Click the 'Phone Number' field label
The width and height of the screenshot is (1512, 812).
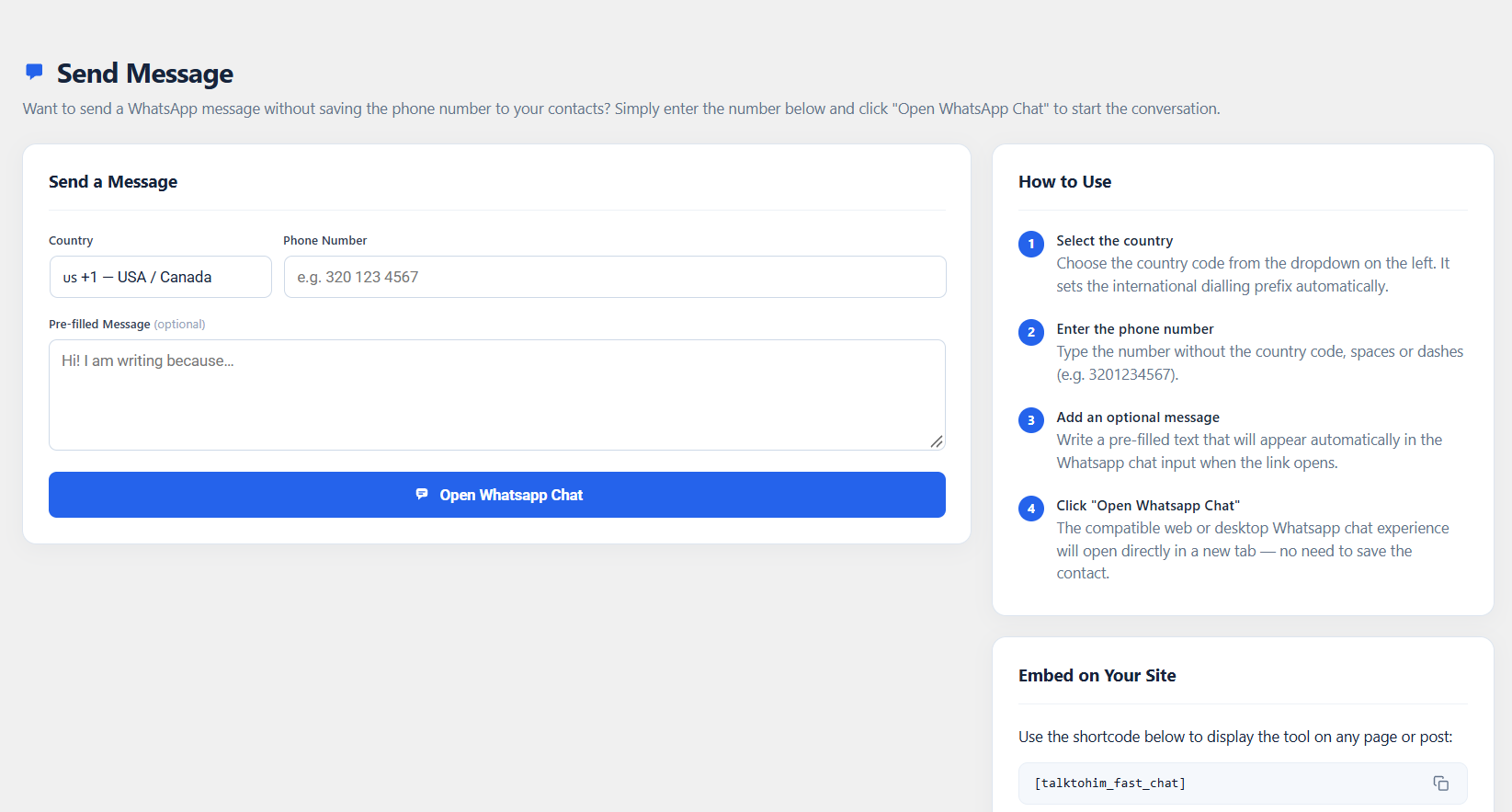pos(324,241)
